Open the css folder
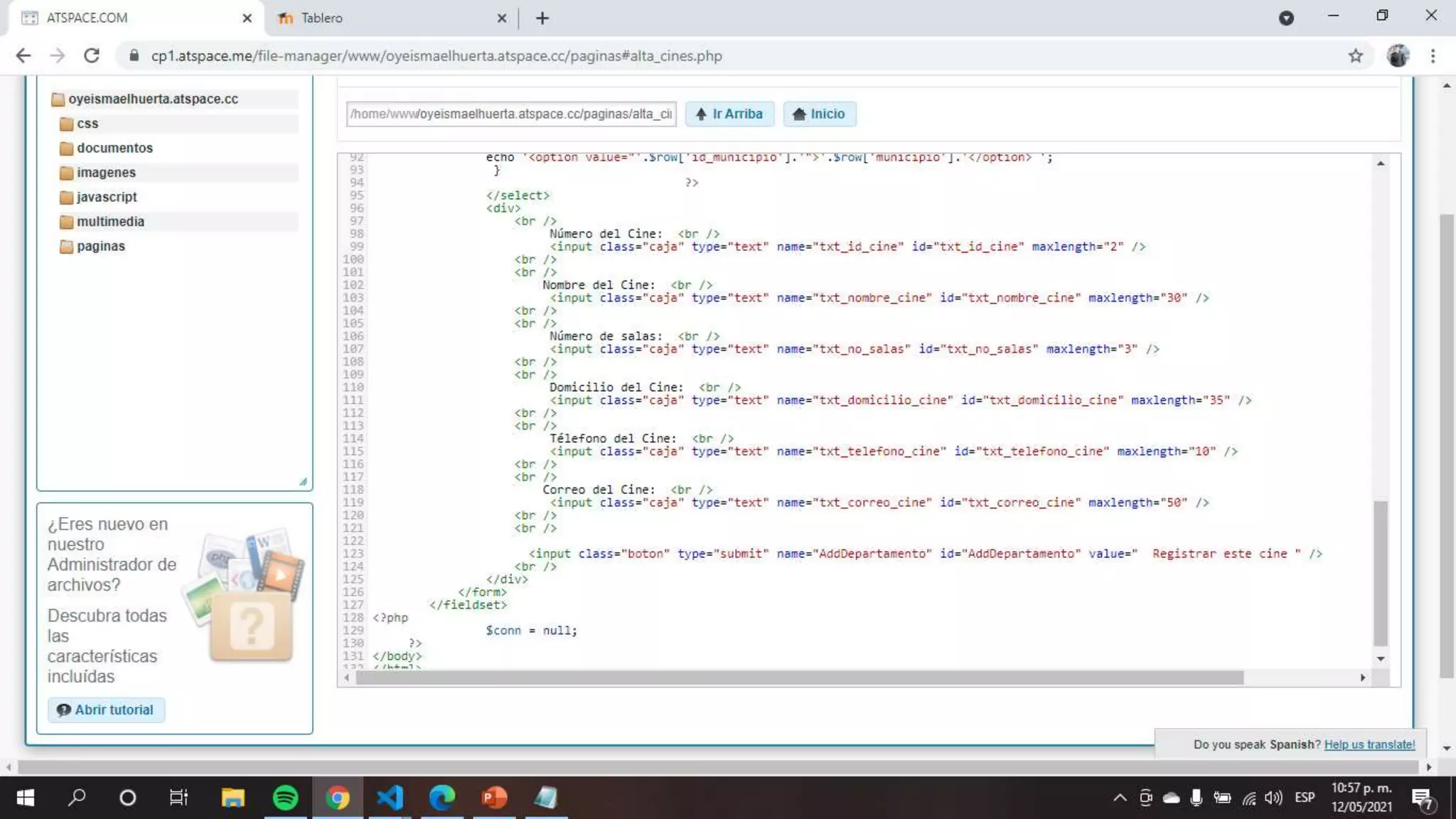The width and height of the screenshot is (1456, 819). 87,124
